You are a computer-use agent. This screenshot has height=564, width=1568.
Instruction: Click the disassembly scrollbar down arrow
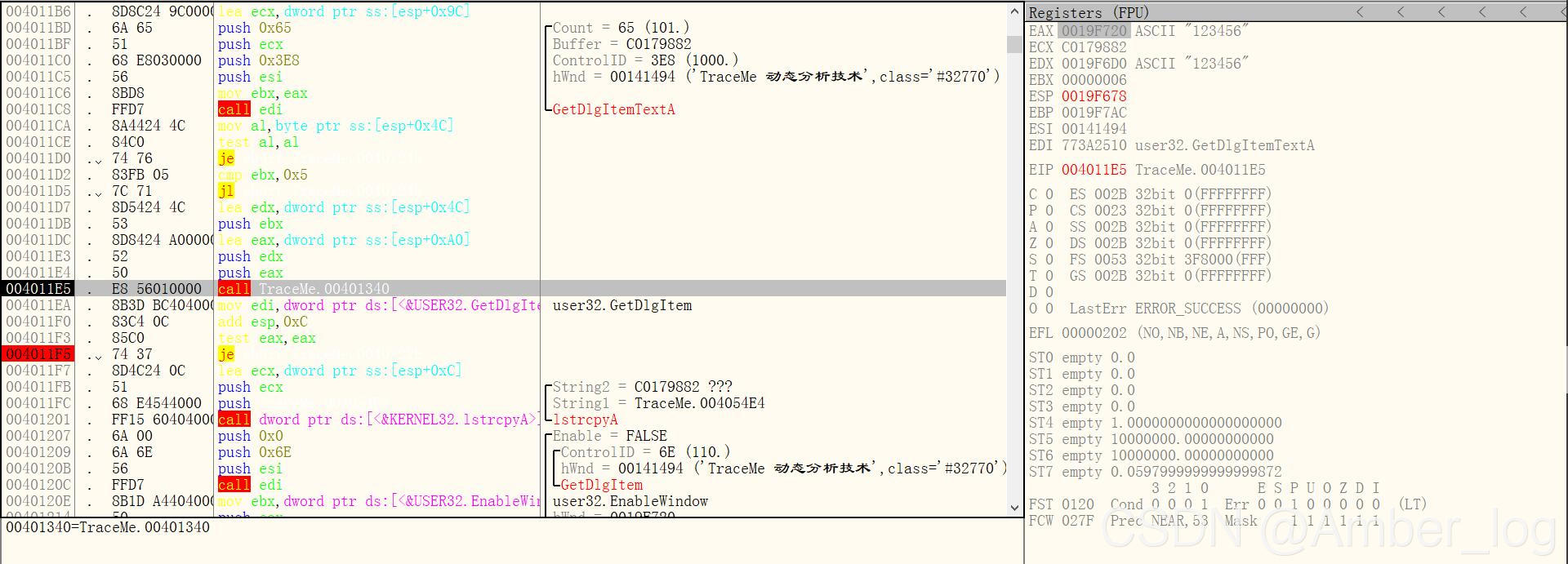point(1015,508)
